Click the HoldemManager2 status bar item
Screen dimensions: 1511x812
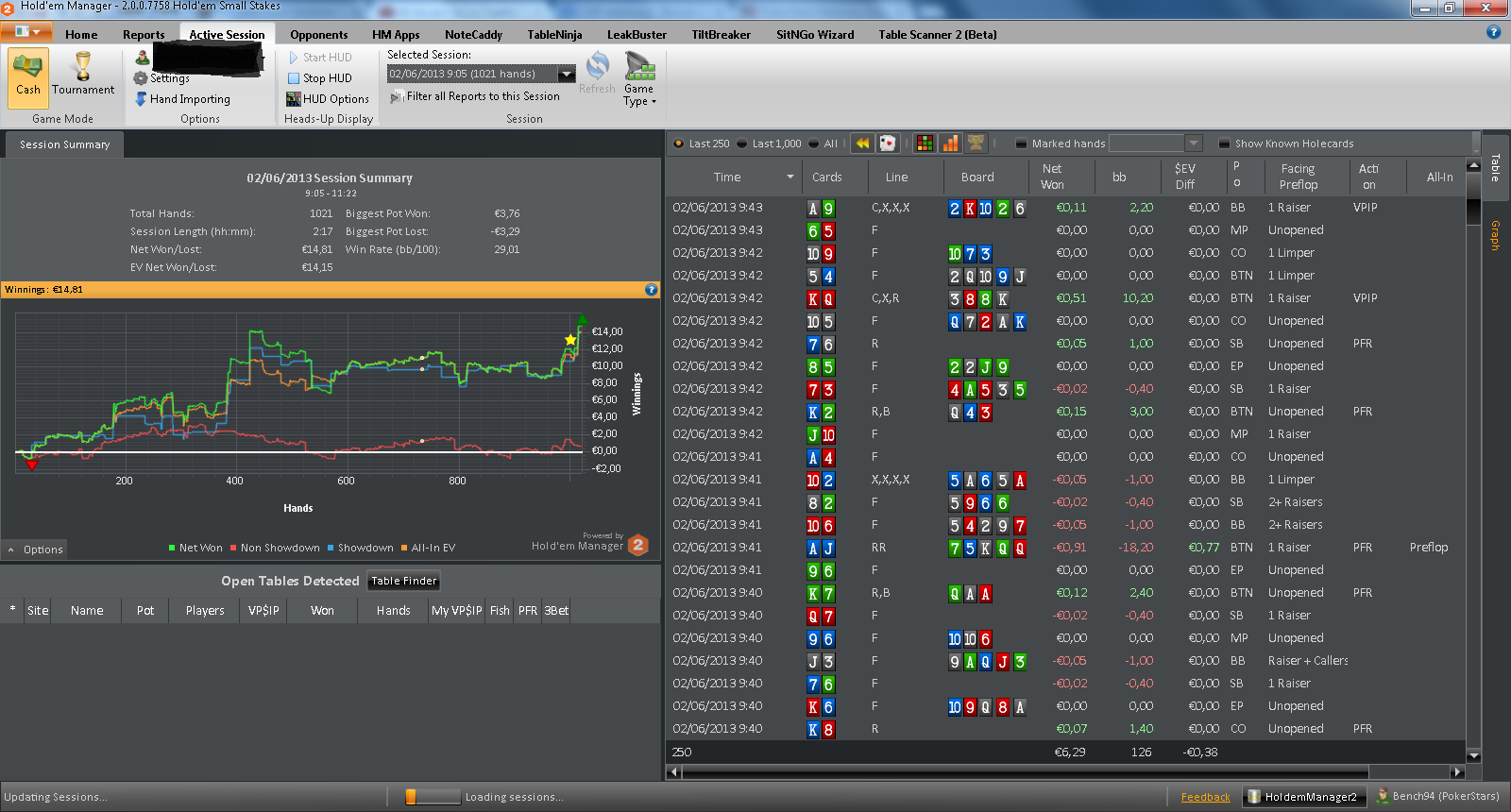coord(1303,797)
